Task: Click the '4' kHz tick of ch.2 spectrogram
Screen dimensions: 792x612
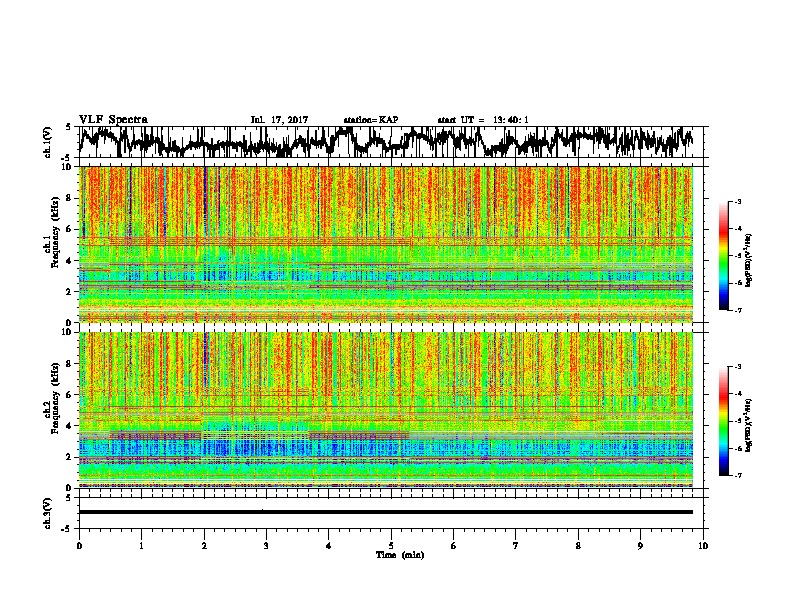Action: (70, 426)
